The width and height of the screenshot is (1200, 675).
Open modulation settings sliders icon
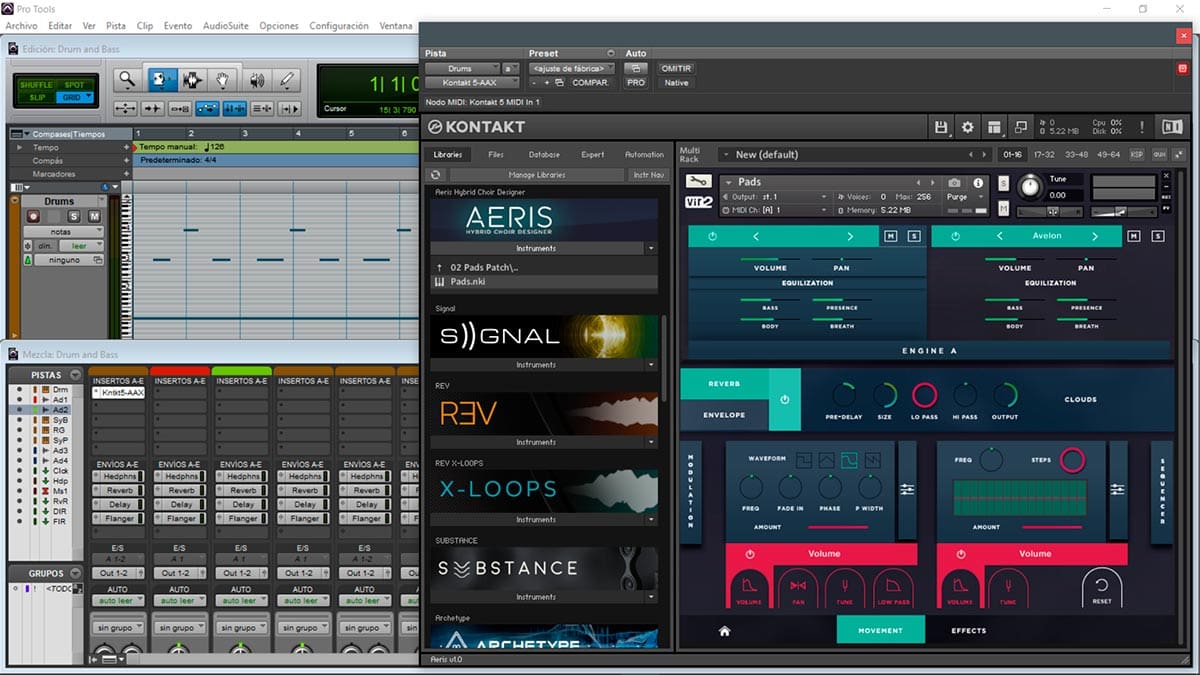907,489
